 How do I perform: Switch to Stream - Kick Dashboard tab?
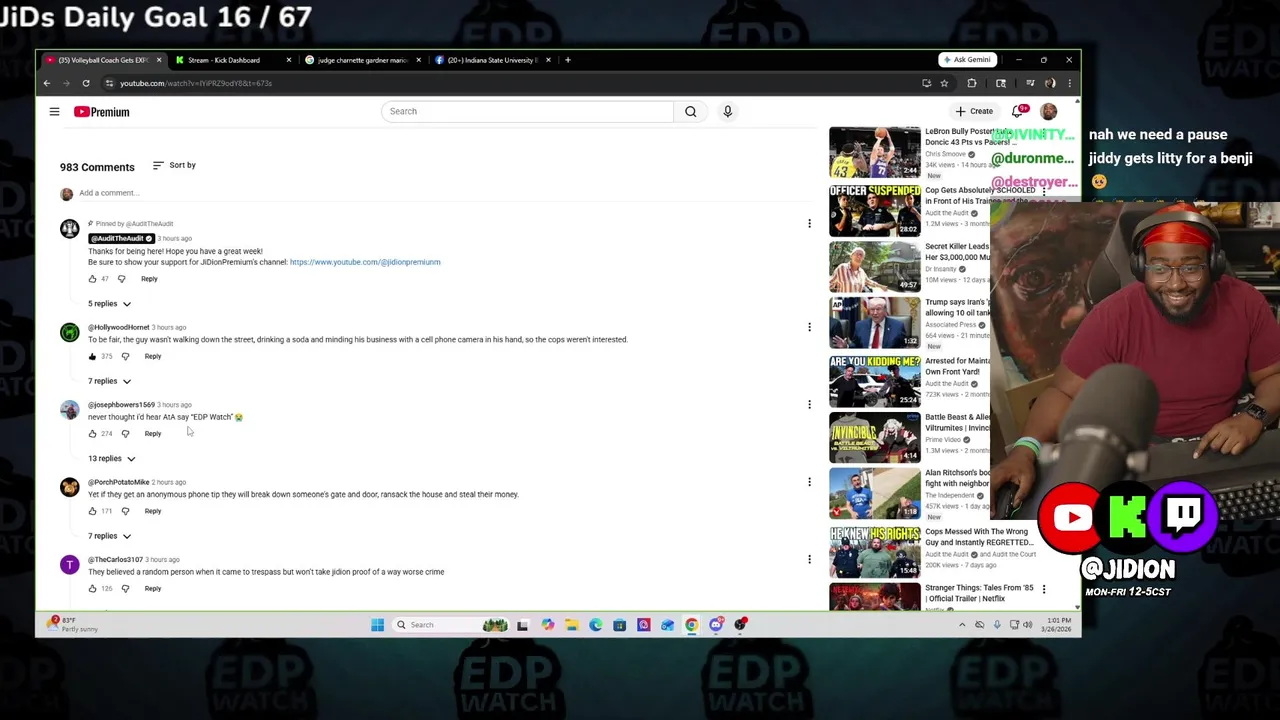click(x=230, y=60)
